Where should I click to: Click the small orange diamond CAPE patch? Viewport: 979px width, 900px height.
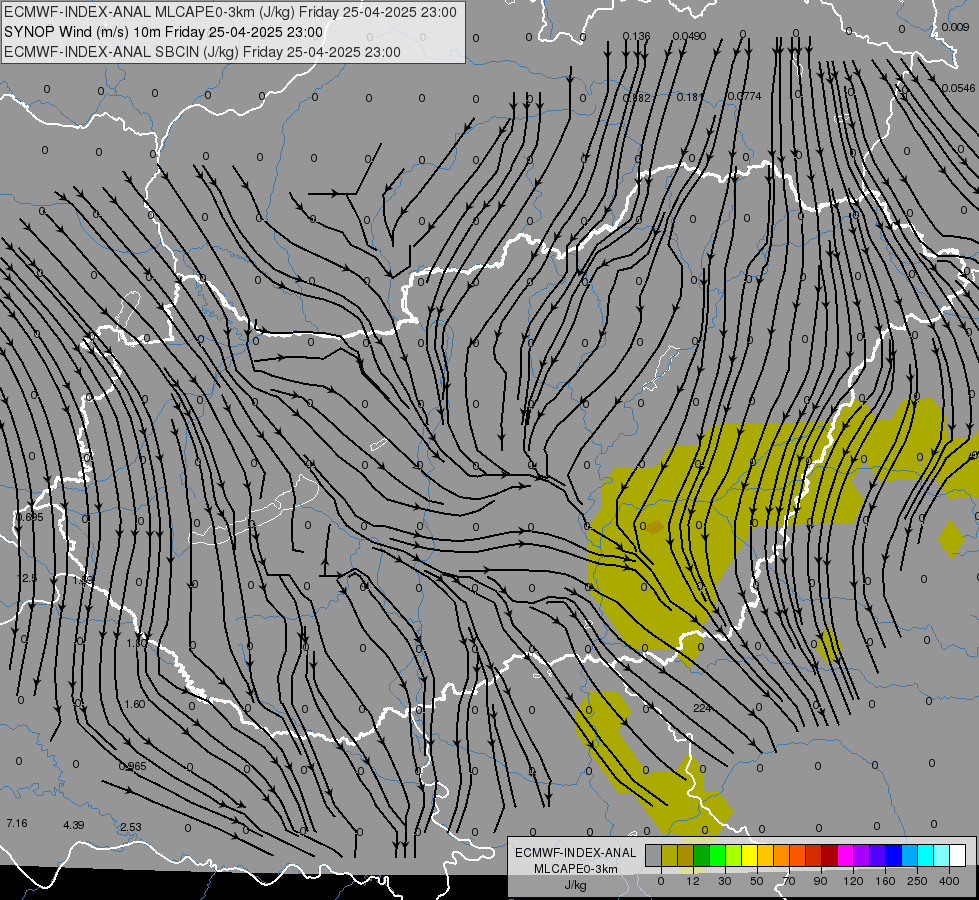coord(654,527)
